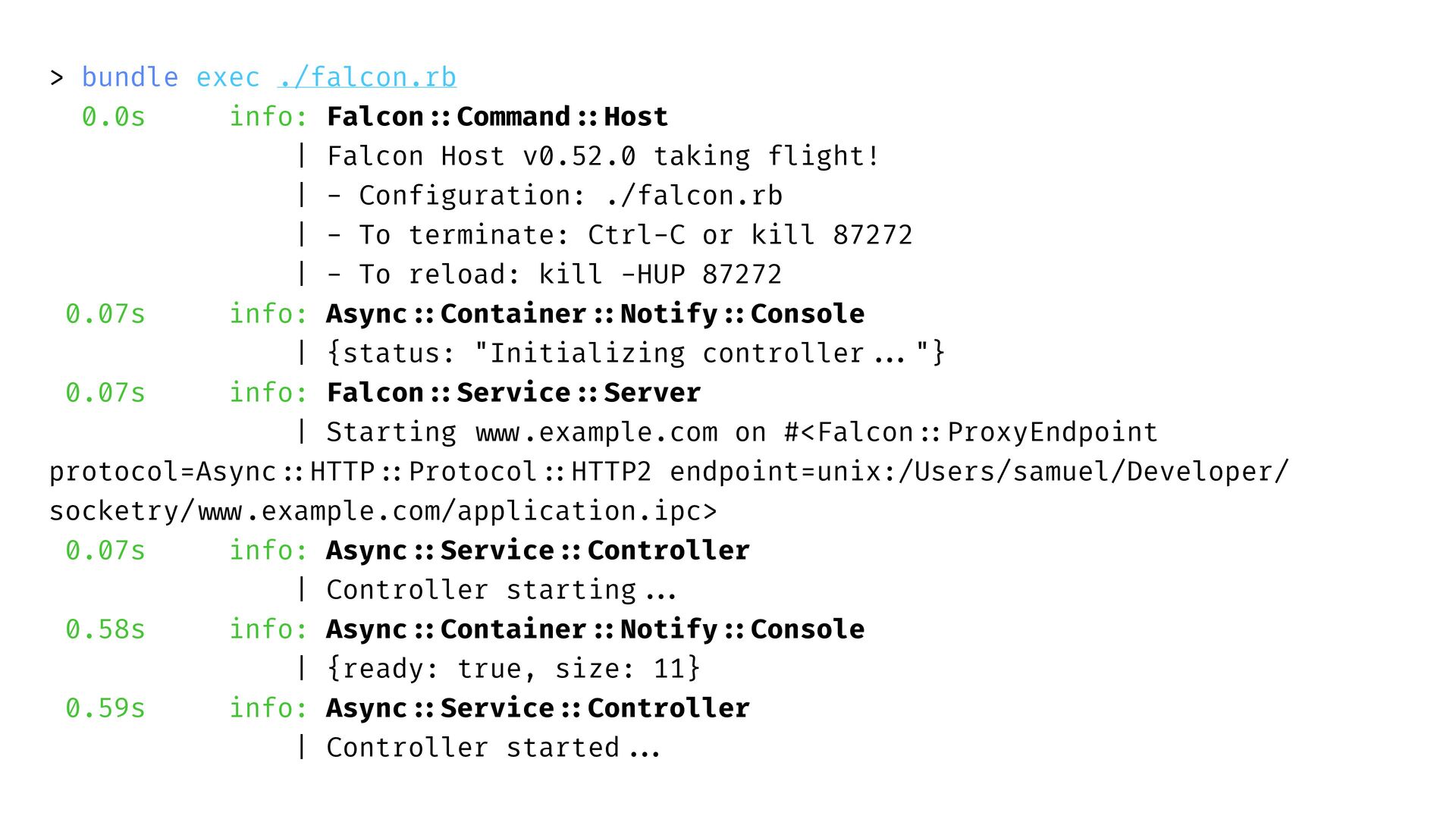This screenshot has height=819, width=1456.
Task: Click the protocol=Async::HTTP::Protocol::HTTP2 text
Action: click(350, 472)
